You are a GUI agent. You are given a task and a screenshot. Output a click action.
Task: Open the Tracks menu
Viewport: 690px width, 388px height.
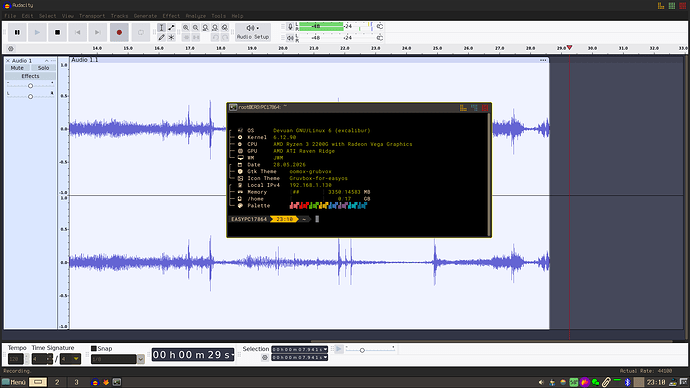point(119,16)
